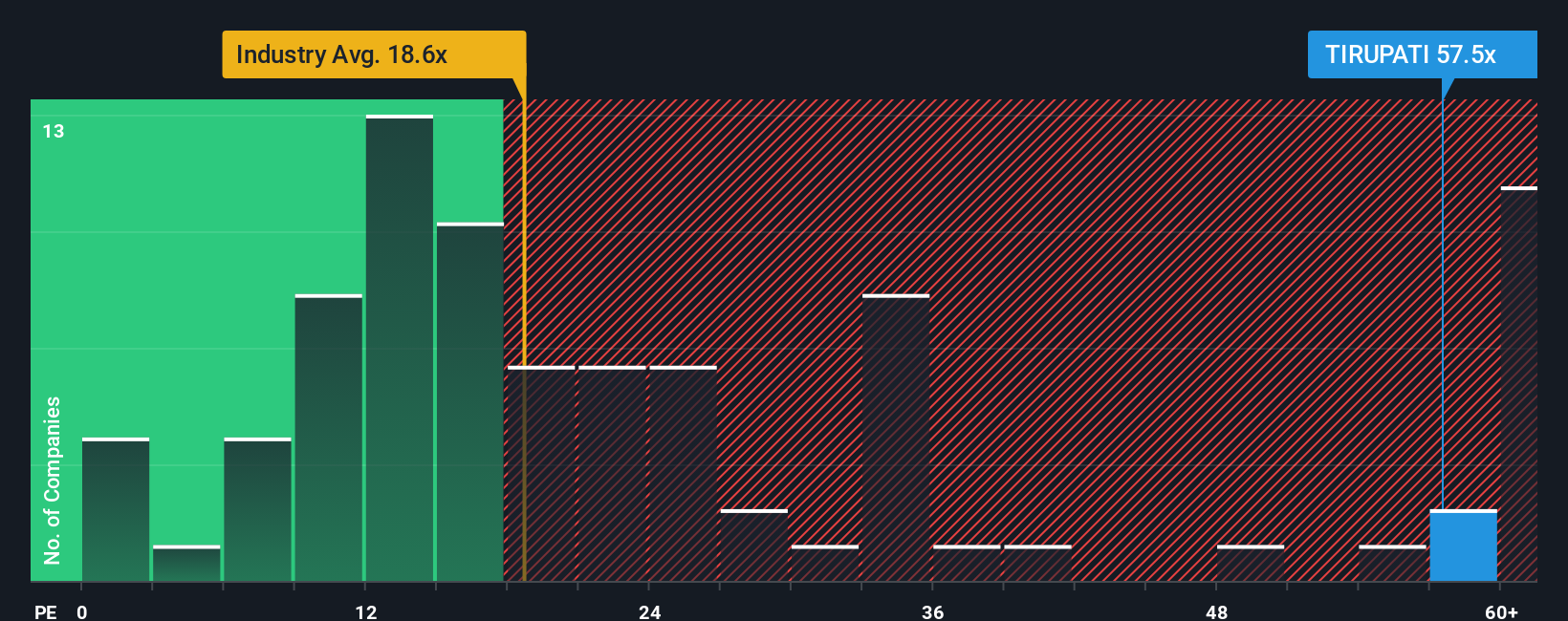Click the Industry Avg. 18.6x label
This screenshot has height=621, width=1568.
pyautogui.click(x=374, y=54)
